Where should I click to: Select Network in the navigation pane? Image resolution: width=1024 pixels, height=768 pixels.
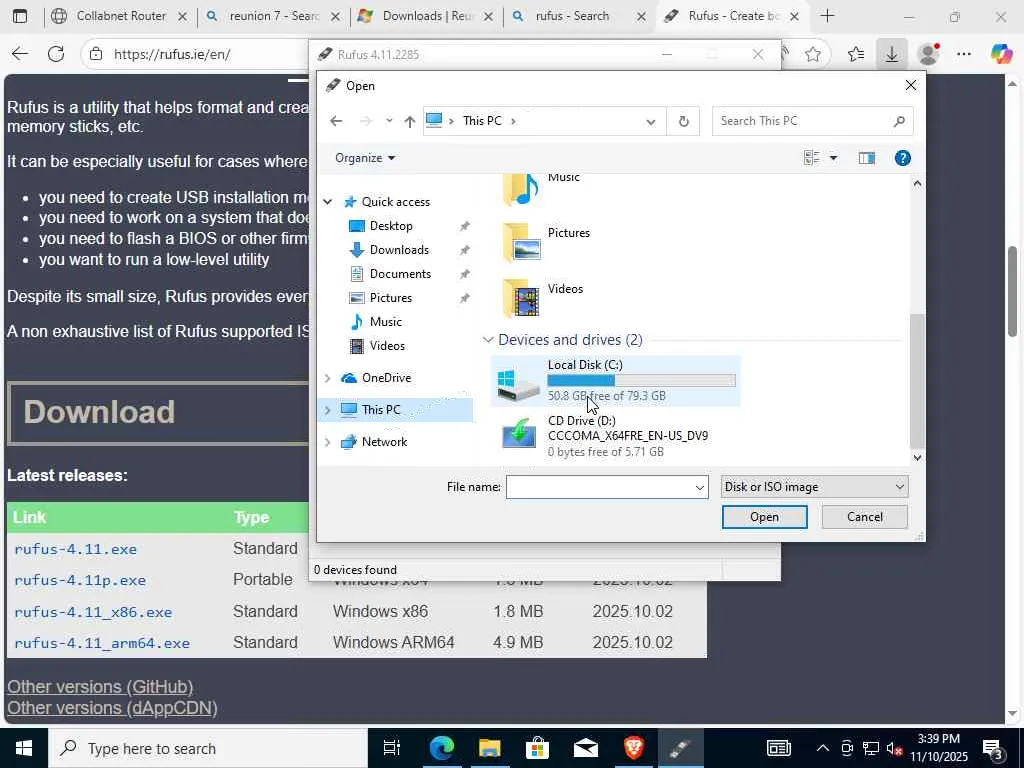click(384, 442)
